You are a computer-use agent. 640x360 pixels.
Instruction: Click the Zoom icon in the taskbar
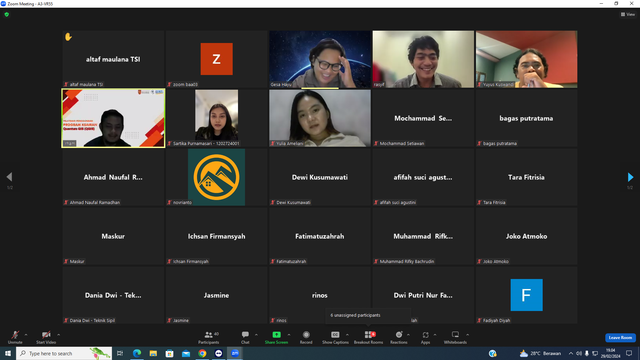click(x=235, y=353)
